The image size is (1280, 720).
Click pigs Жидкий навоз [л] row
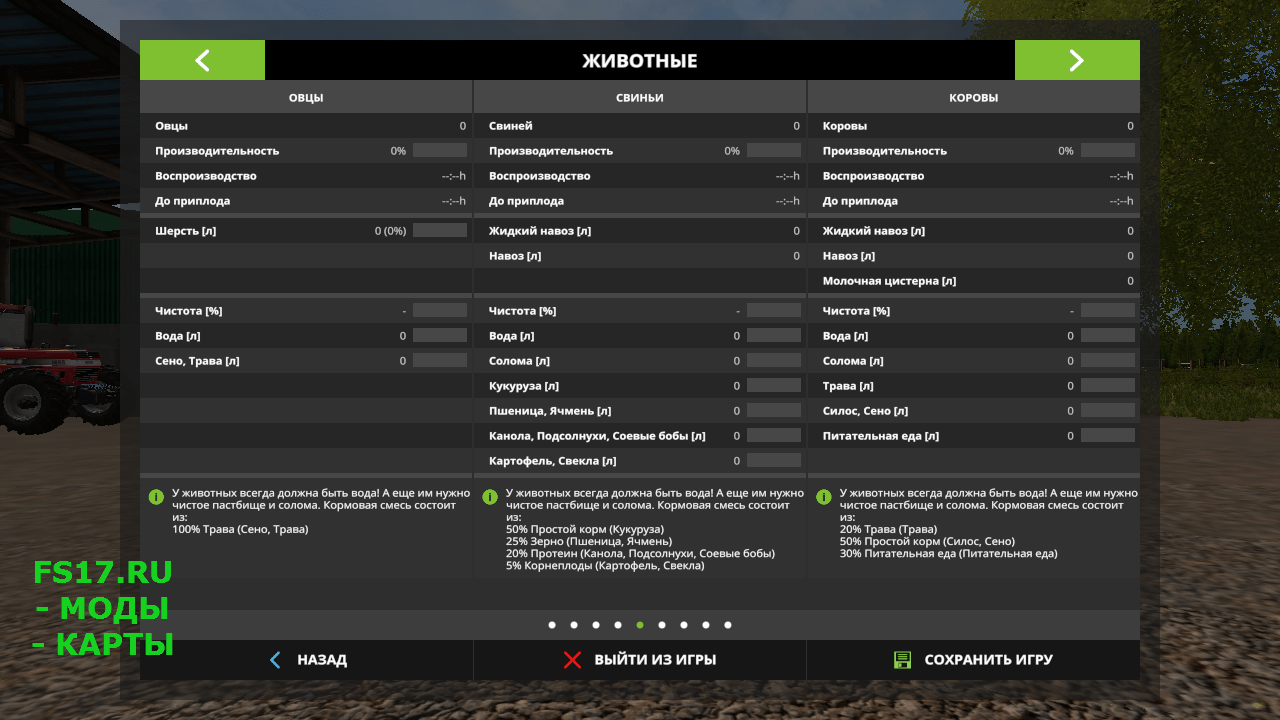click(x=640, y=231)
